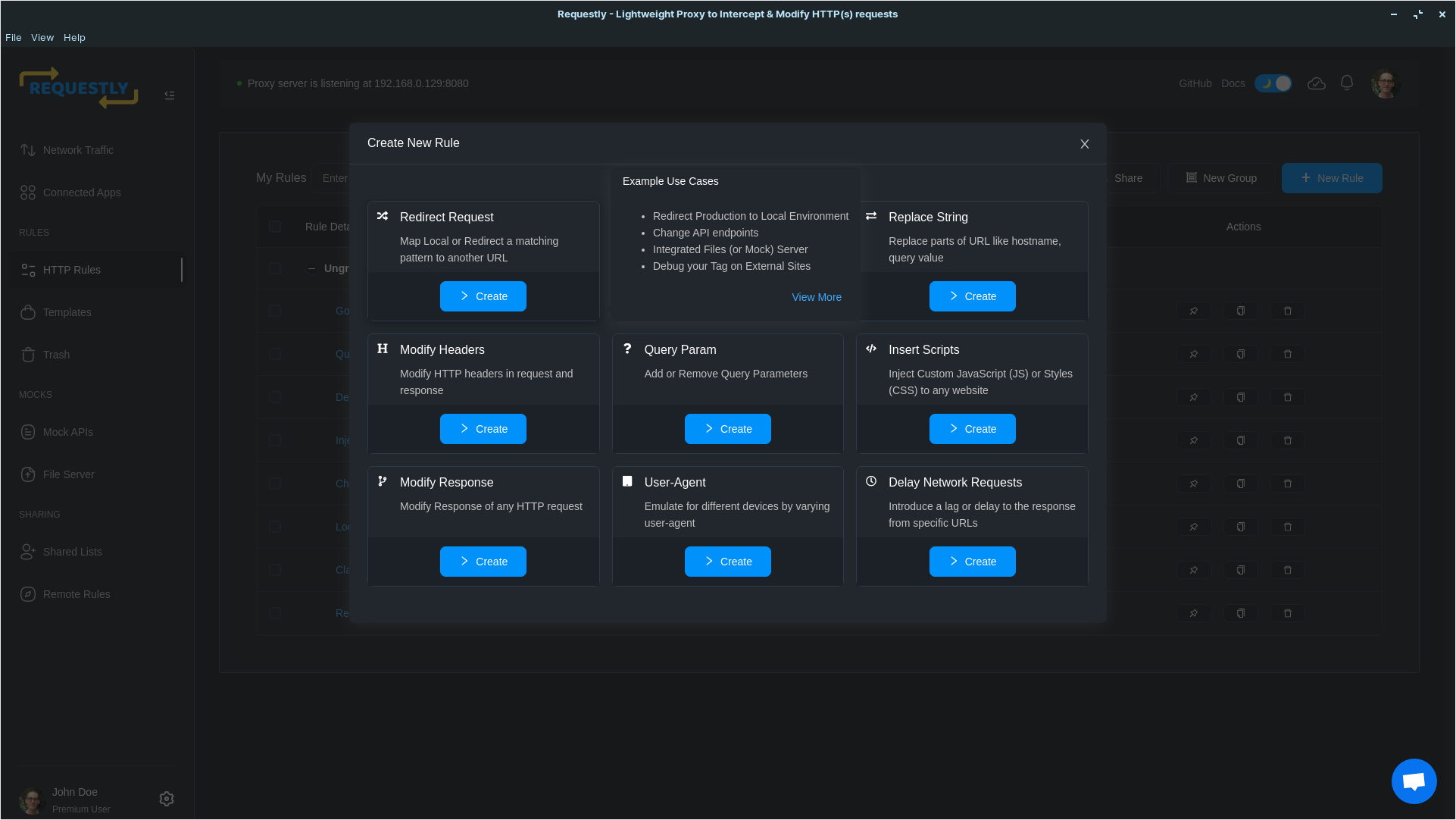Click the Share button
Screen dimensions: 1456x820
(1128, 178)
